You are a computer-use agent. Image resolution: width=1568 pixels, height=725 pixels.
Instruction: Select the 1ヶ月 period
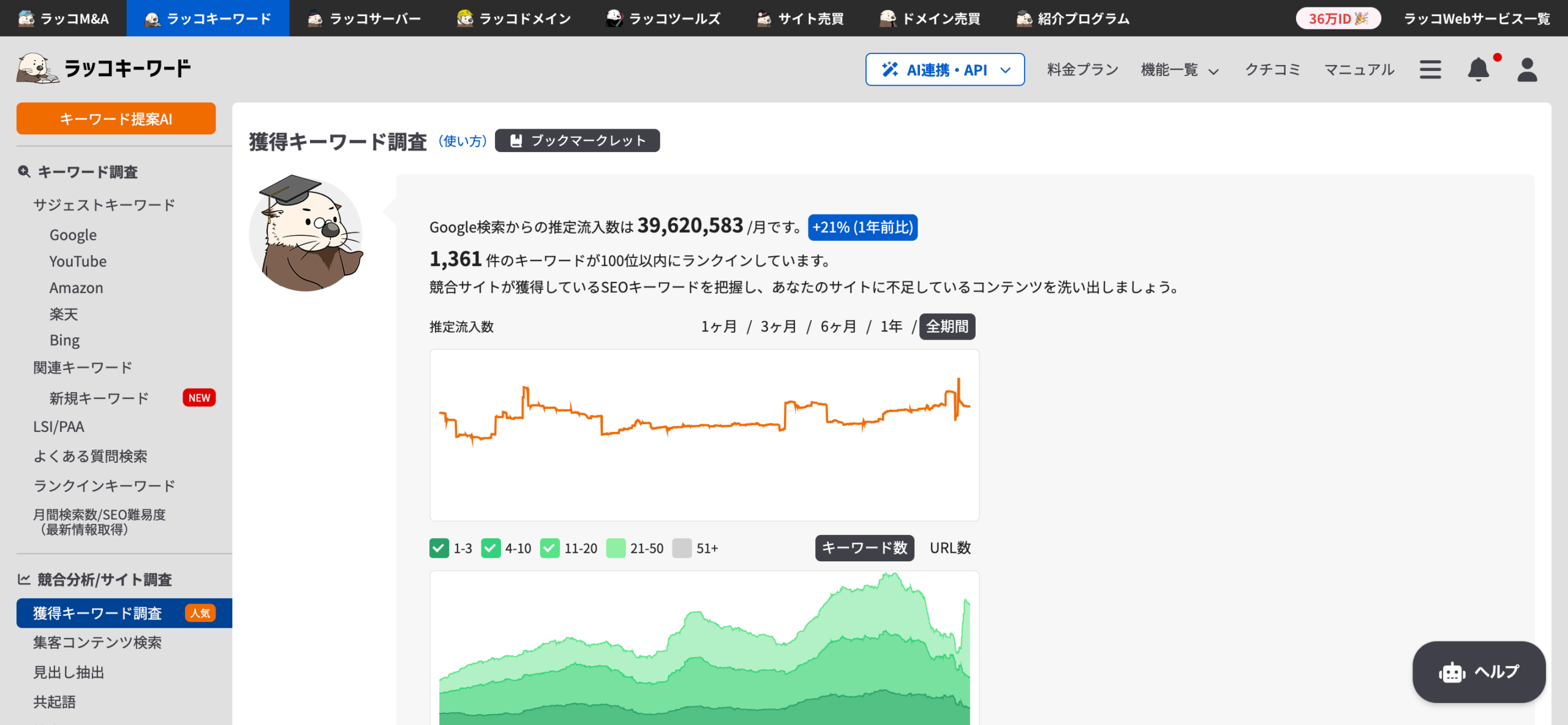719,327
